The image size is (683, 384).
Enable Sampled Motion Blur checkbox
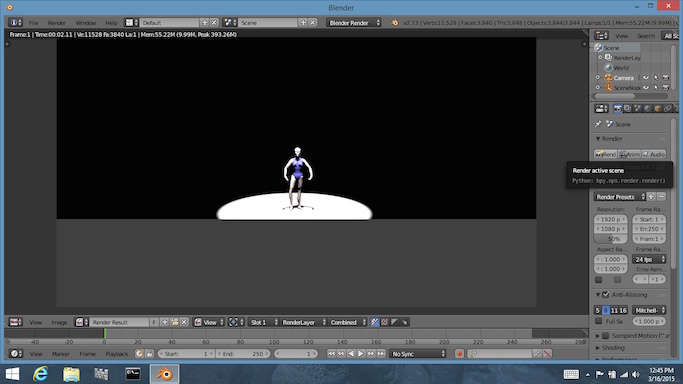pyautogui.click(x=605, y=336)
